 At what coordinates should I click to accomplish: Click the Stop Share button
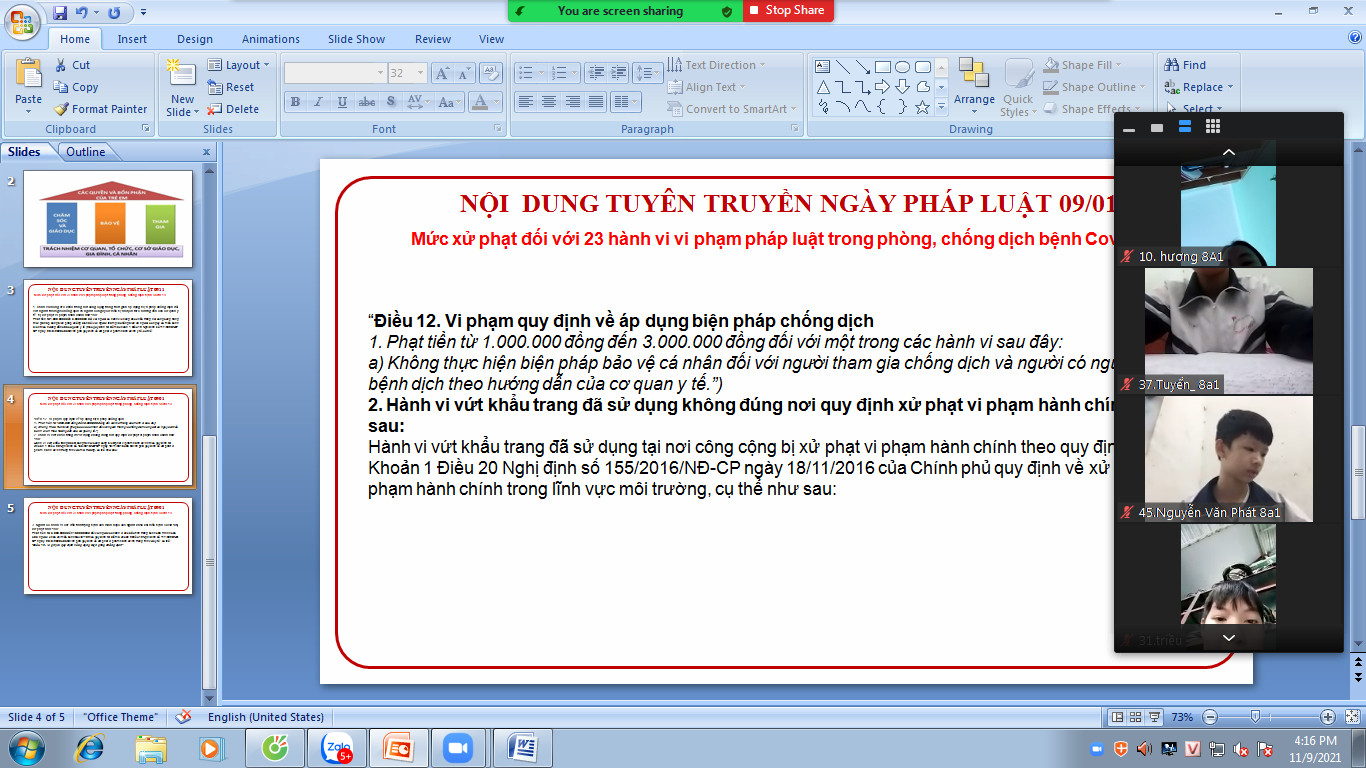pyautogui.click(x=788, y=10)
